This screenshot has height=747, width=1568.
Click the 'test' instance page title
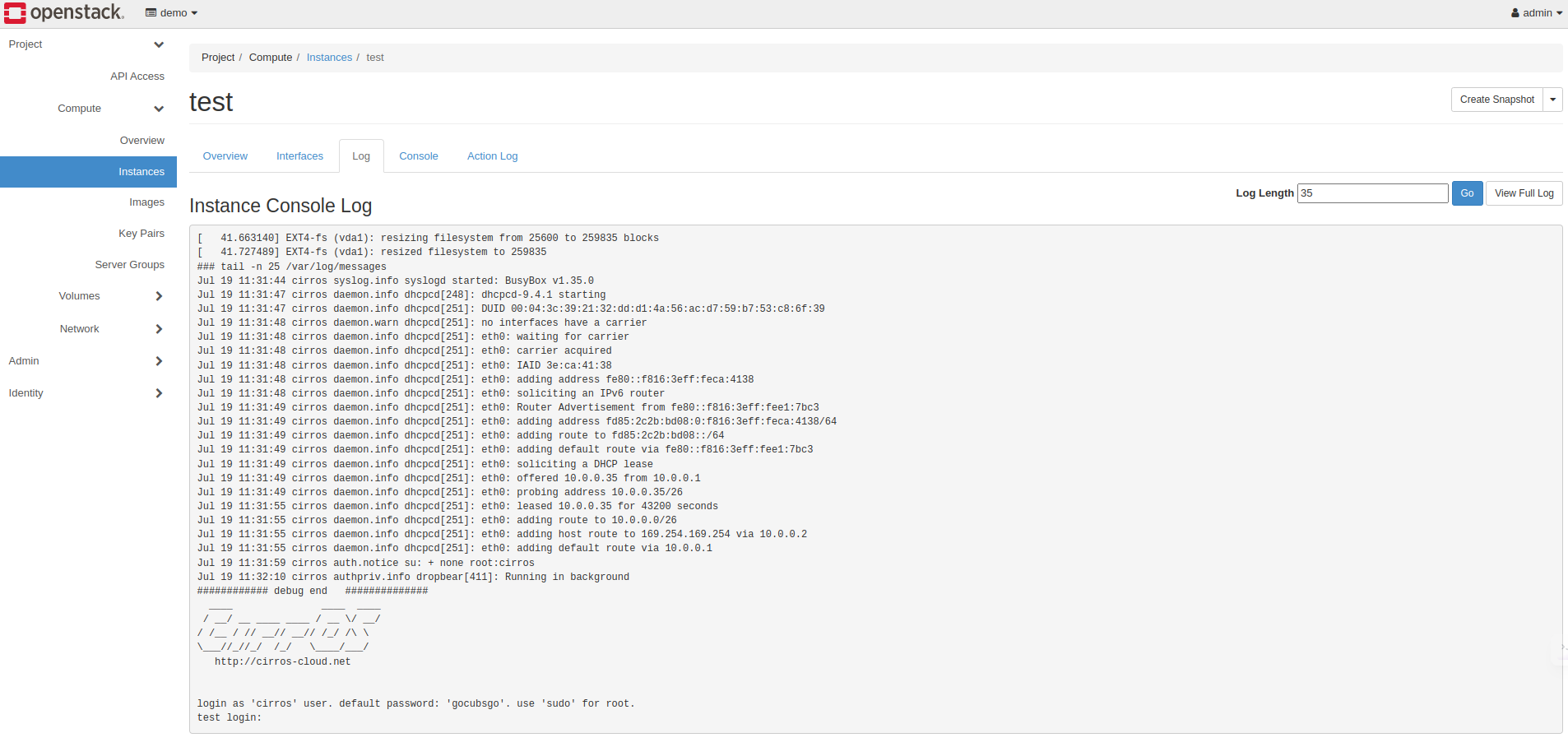click(x=211, y=102)
